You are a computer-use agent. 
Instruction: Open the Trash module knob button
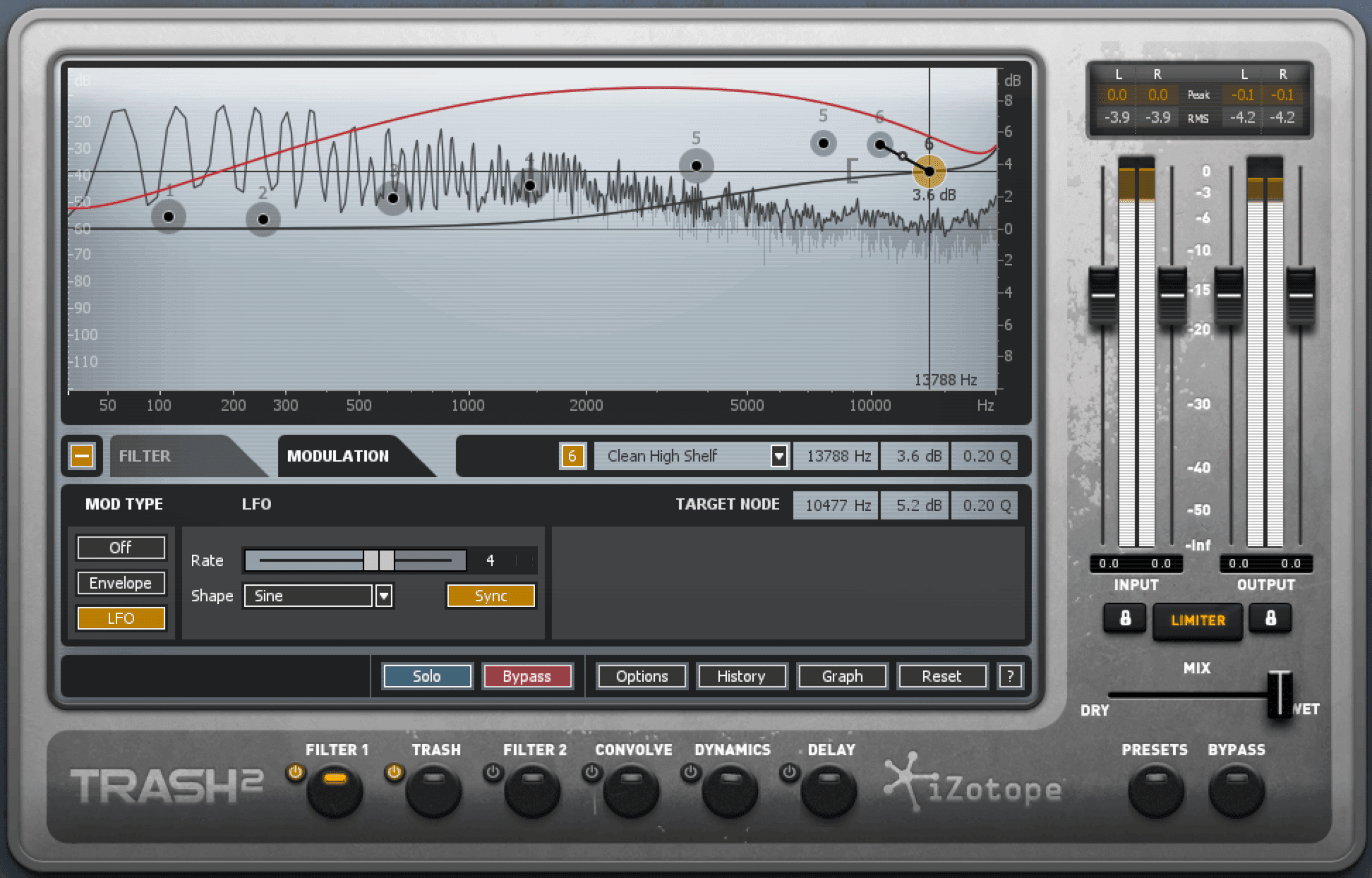pyautogui.click(x=434, y=792)
